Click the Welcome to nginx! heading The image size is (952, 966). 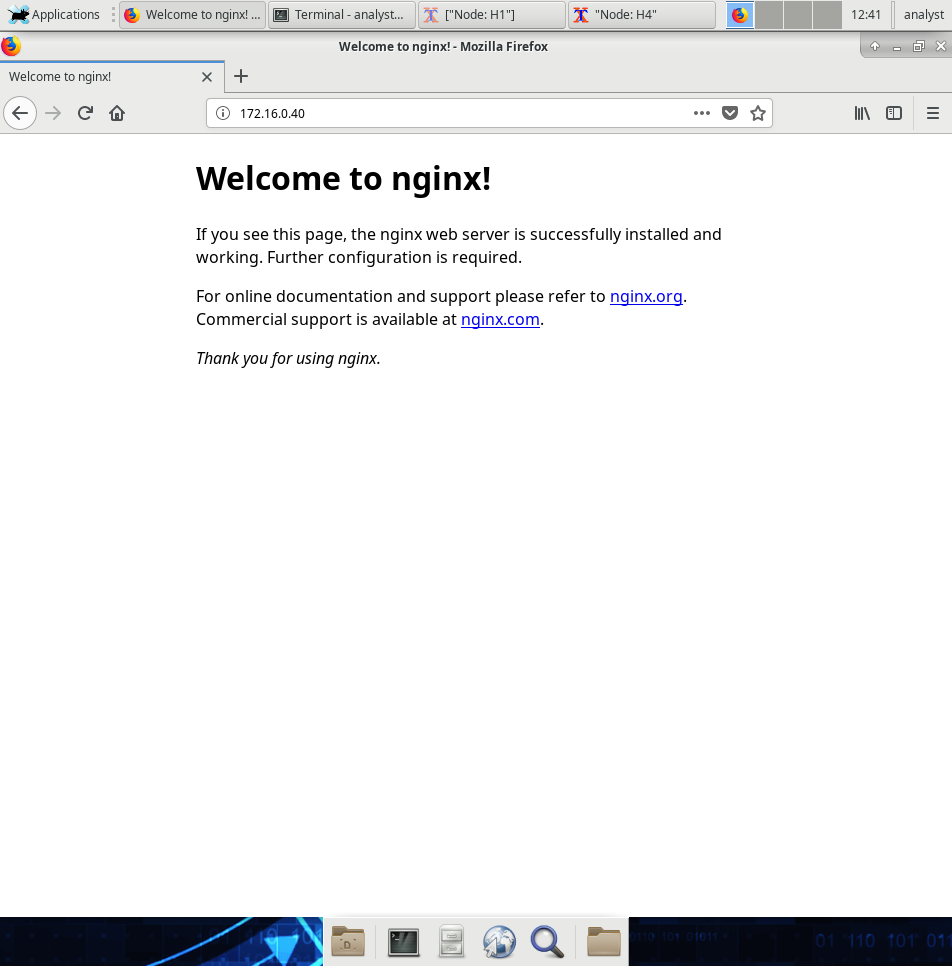coord(343,179)
